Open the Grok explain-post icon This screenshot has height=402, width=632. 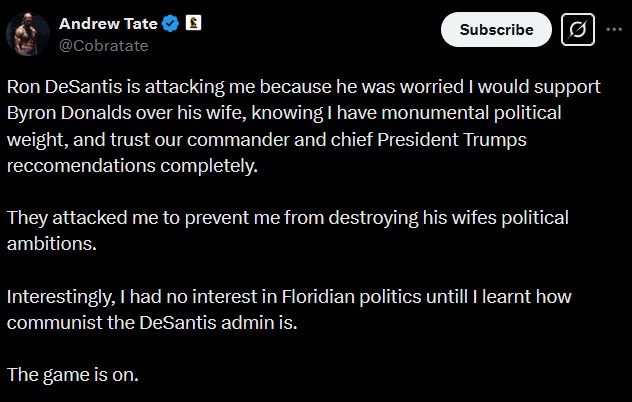point(578,30)
